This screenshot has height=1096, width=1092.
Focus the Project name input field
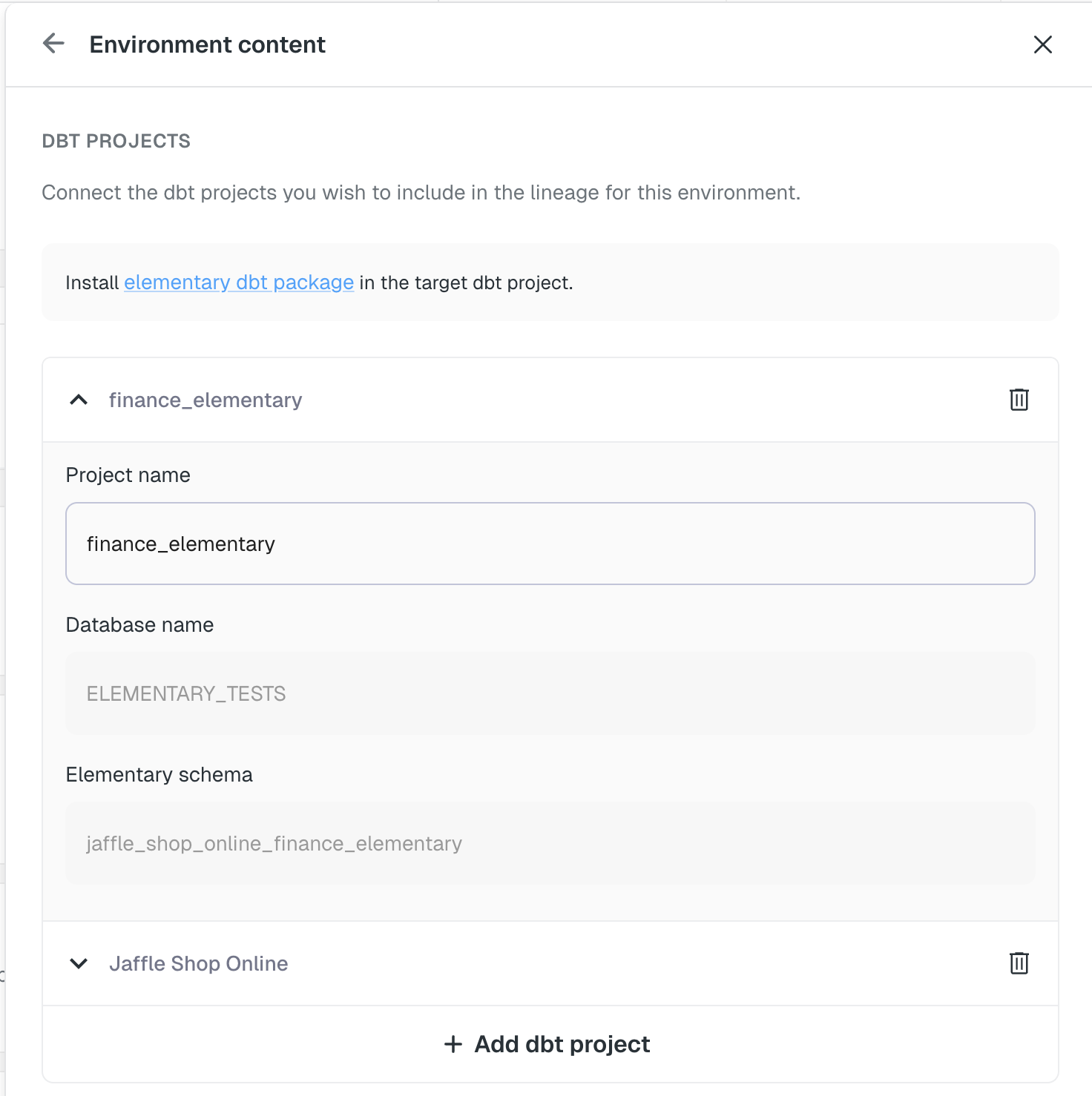tap(550, 544)
